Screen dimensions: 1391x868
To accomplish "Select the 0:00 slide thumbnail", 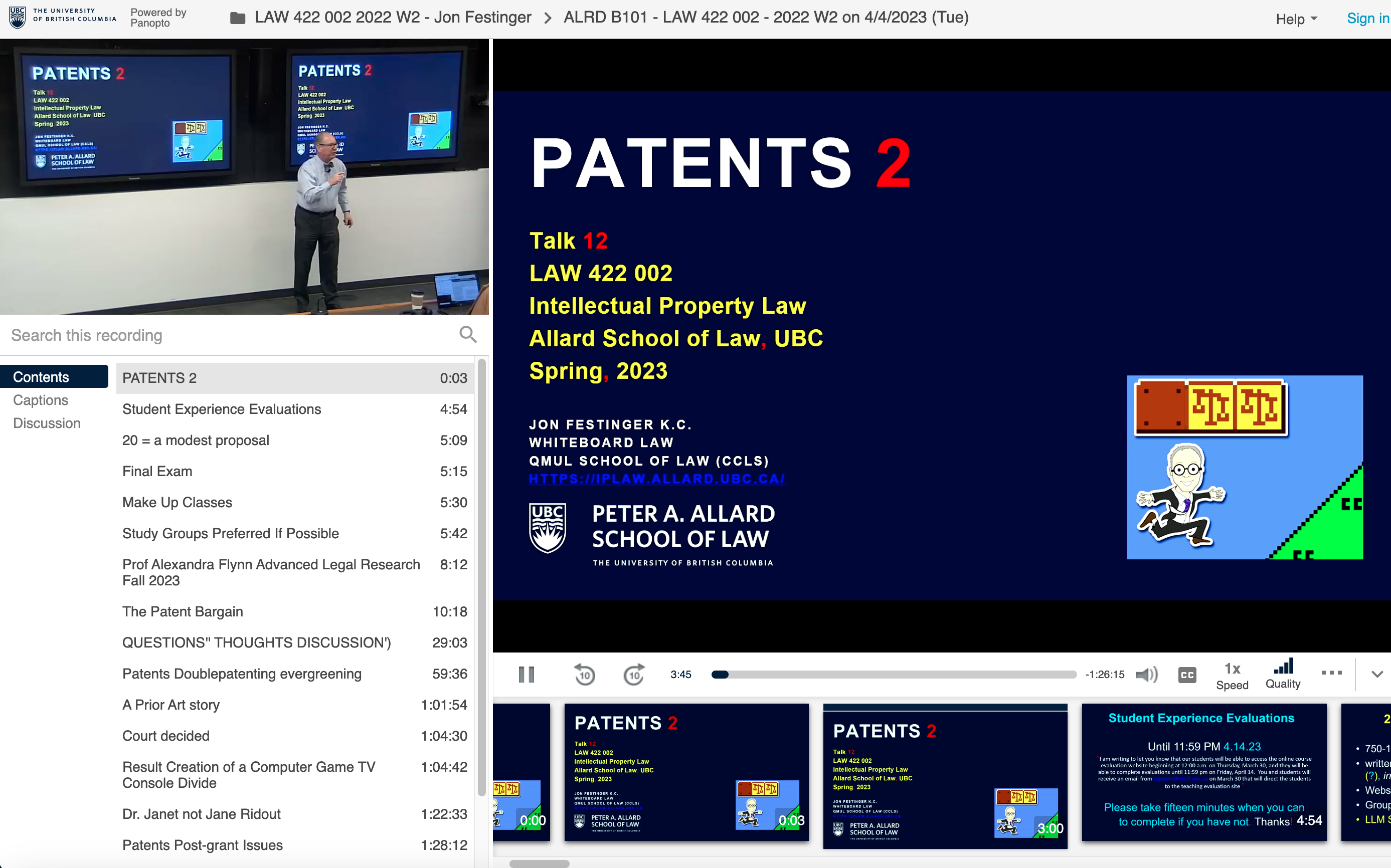I will (x=521, y=772).
